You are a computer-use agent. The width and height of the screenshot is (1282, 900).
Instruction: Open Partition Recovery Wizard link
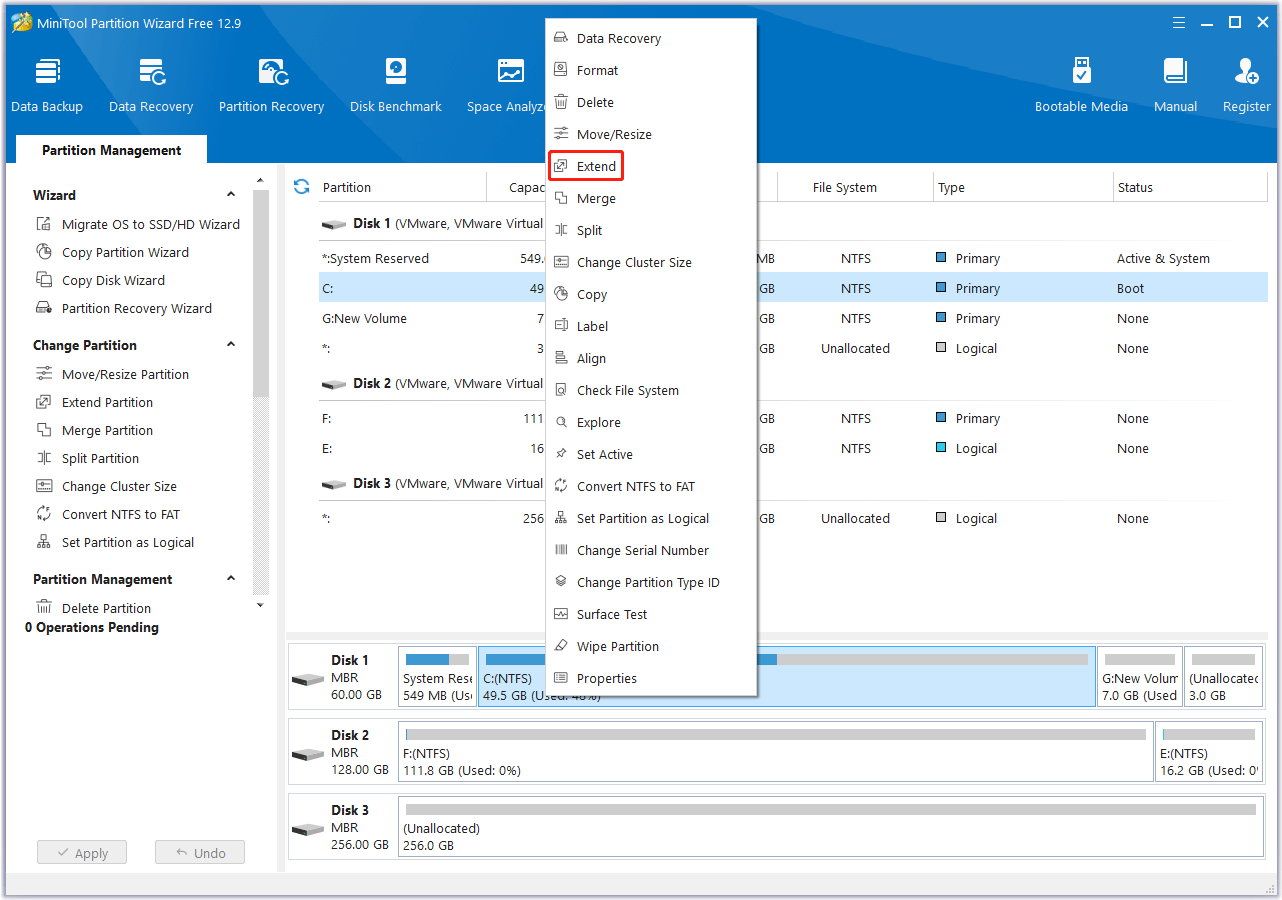137,308
